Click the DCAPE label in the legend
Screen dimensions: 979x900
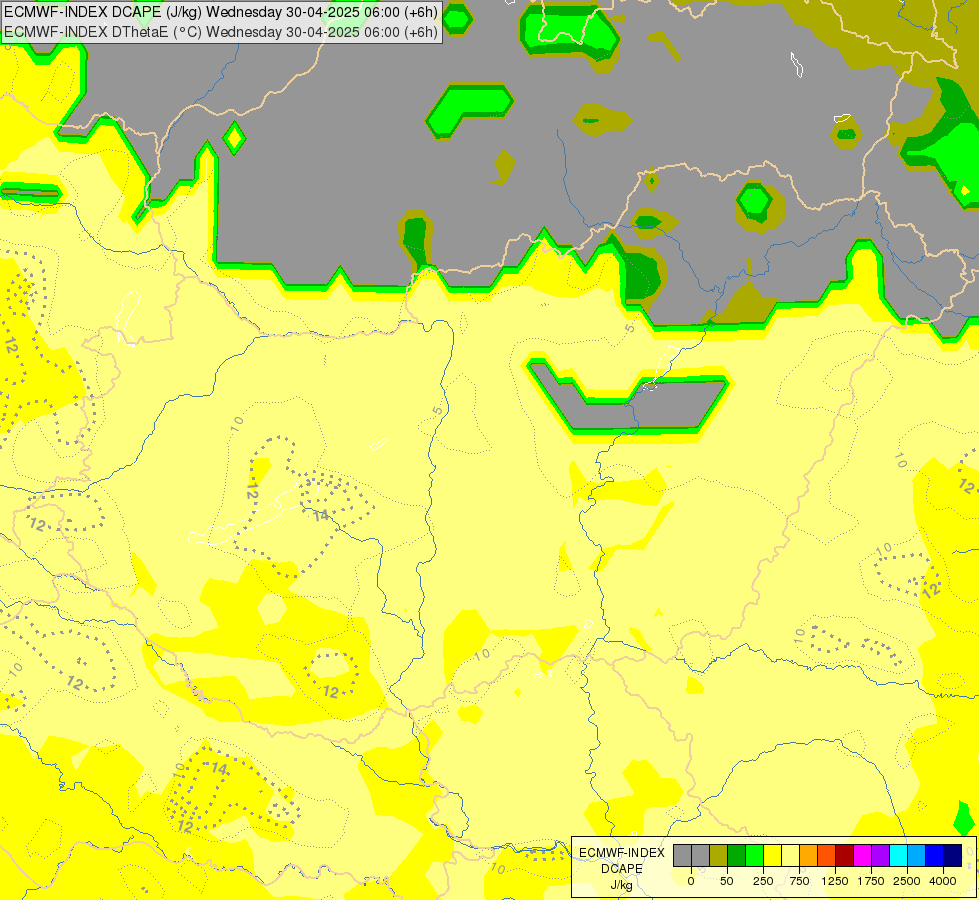[x=622, y=869]
